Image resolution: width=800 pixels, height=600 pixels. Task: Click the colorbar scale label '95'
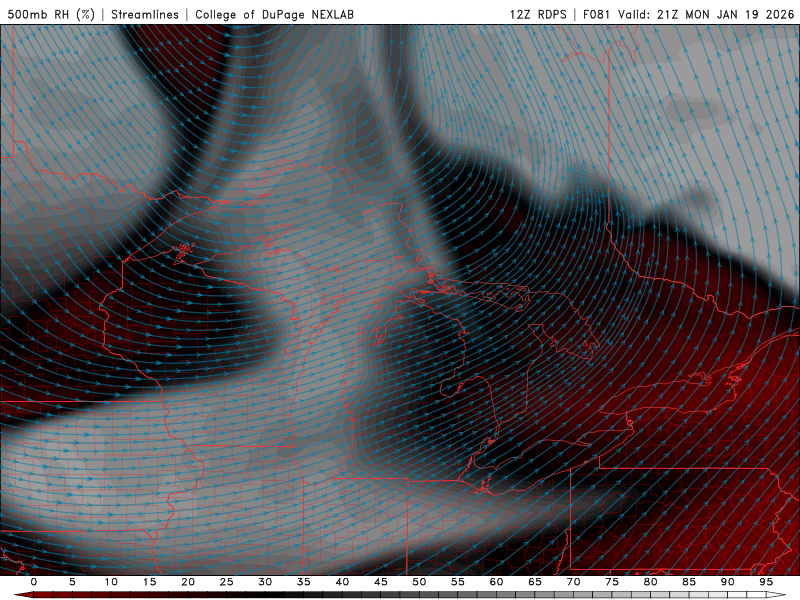[x=765, y=582]
